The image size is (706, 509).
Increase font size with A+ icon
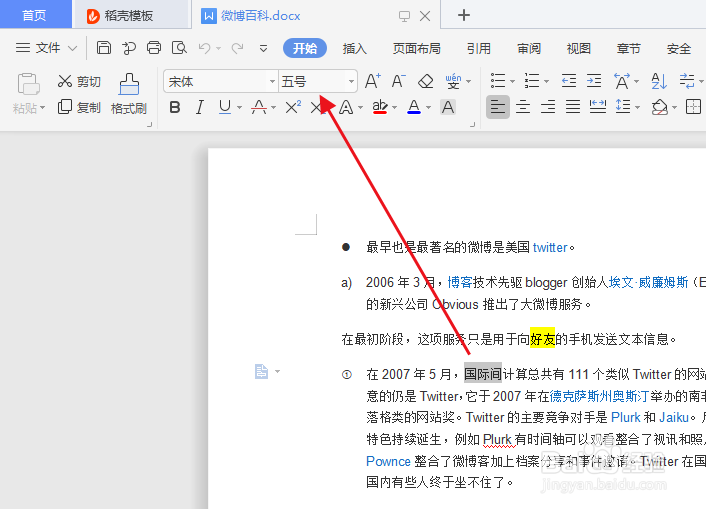point(372,82)
